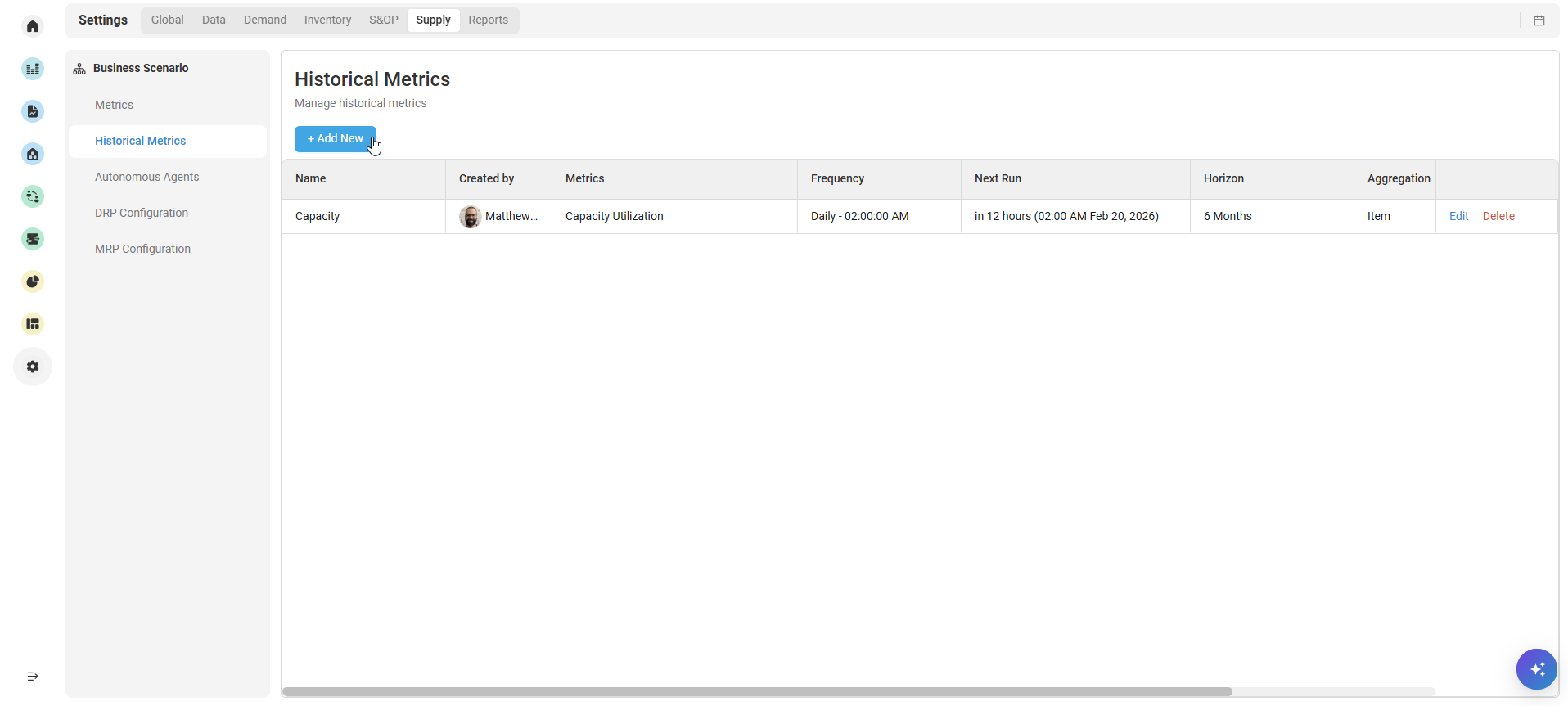This screenshot has height=706, width=1568.
Task: Click the bar chart sidebar icon
Action: click(x=33, y=69)
